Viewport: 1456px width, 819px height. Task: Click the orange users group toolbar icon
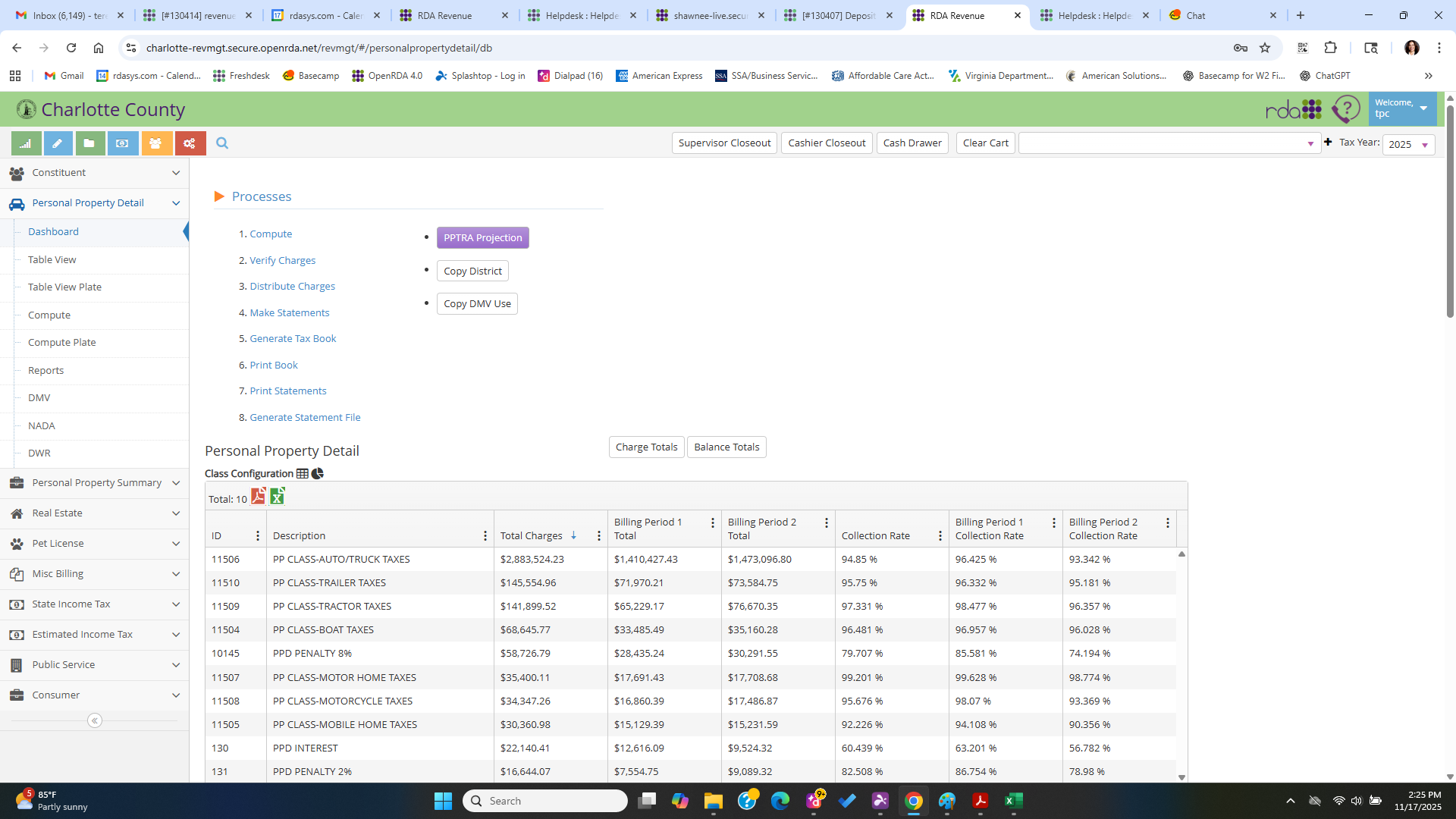155,143
